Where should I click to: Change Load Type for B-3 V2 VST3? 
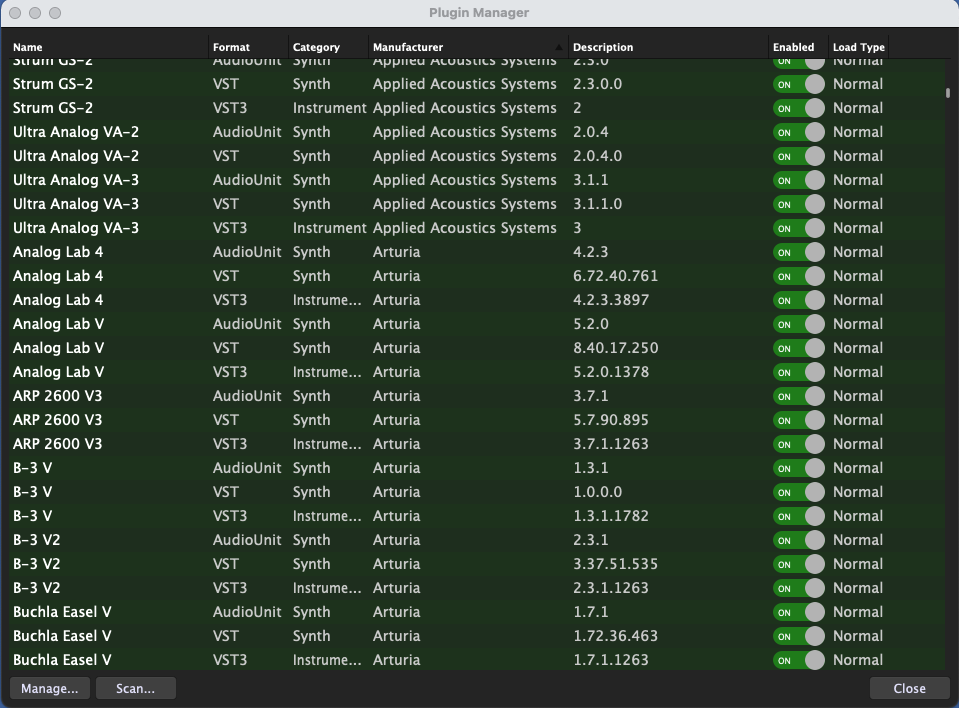point(857,588)
